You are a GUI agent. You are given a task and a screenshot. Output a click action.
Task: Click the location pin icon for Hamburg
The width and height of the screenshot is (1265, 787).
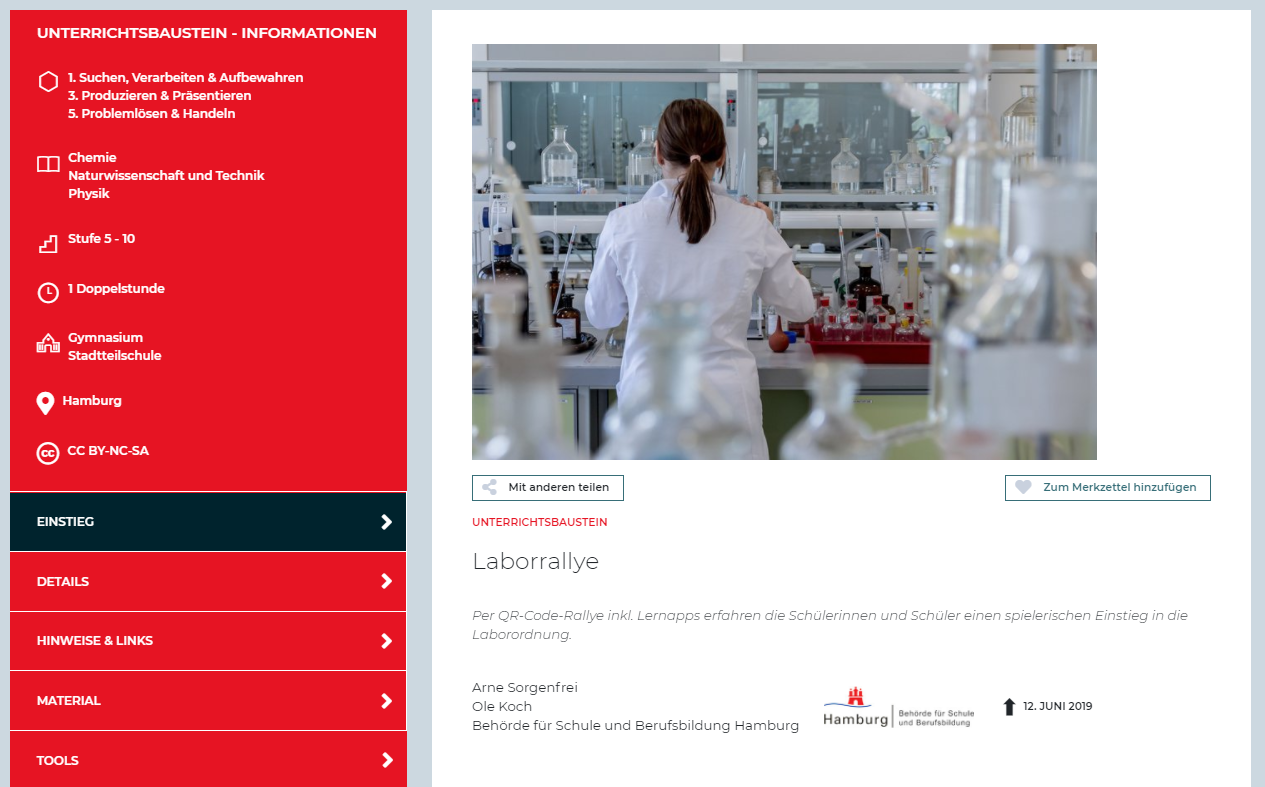click(x=44, y=403)
